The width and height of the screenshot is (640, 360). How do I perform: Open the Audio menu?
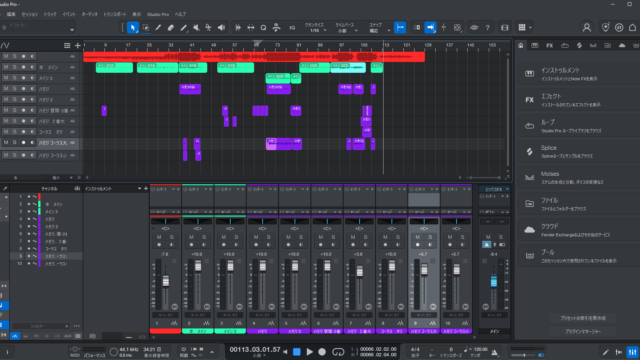[x=89, y=14]
